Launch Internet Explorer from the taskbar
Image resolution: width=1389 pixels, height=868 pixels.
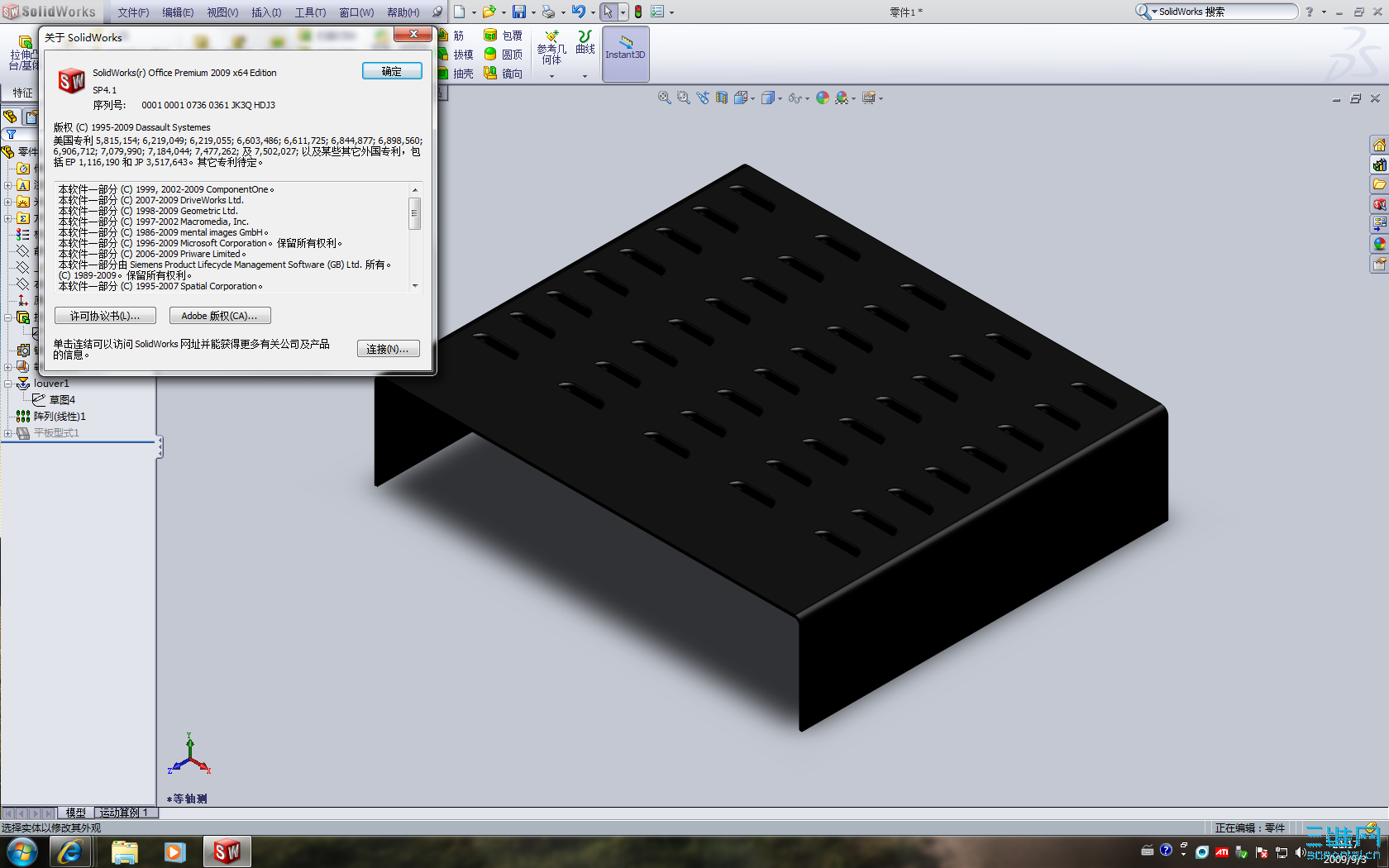69,851
